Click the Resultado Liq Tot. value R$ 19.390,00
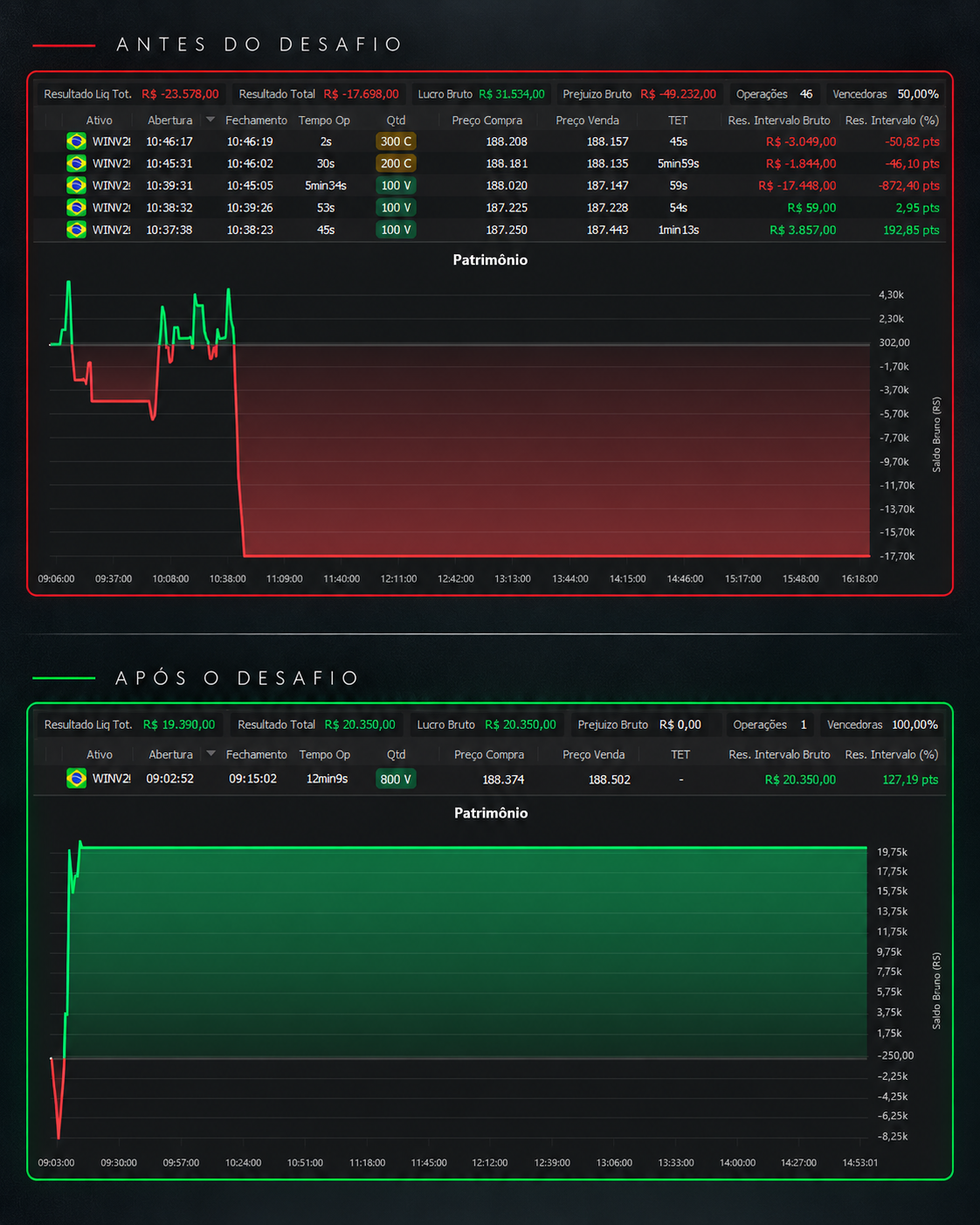This screenshot has width=980, height=1225. pos(179,724)
